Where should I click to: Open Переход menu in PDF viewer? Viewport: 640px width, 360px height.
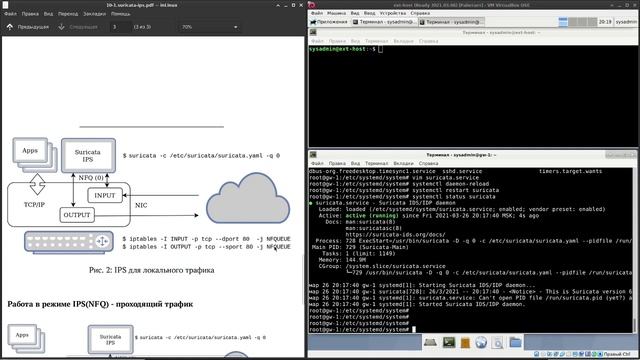[x=68, y=14]
